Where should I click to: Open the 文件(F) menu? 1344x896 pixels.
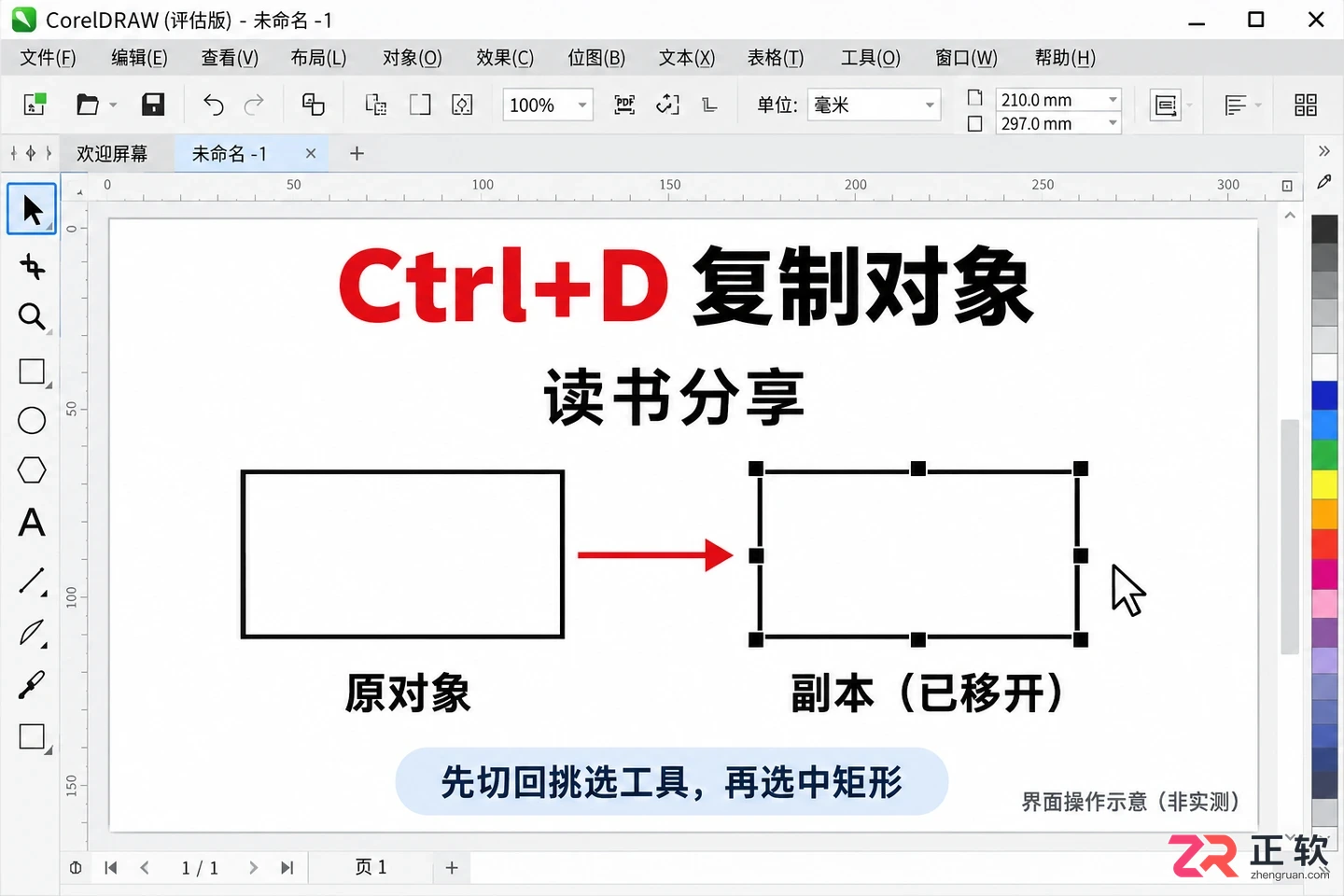(48, 58)
